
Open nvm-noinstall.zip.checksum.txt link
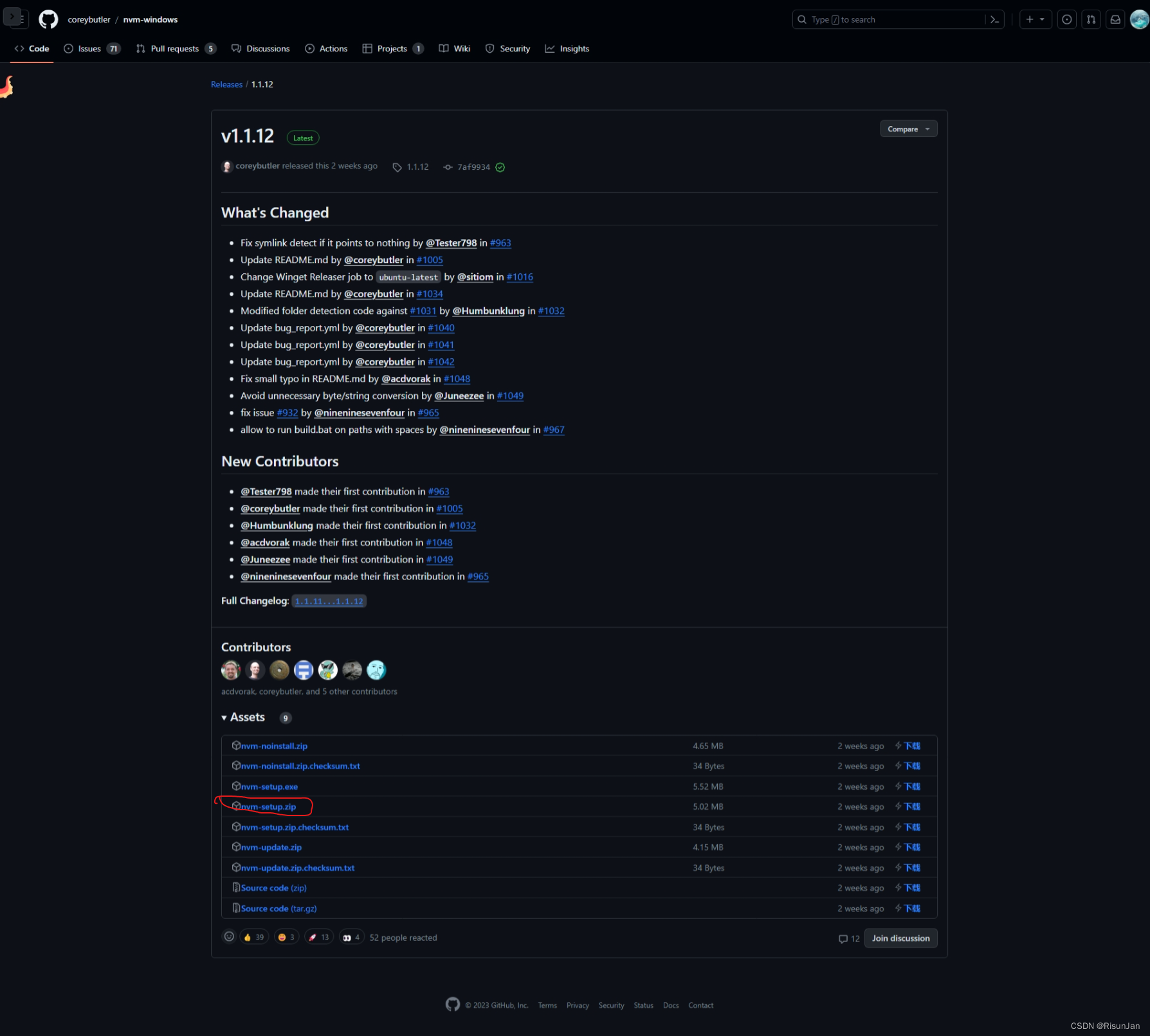pos(300,767)
